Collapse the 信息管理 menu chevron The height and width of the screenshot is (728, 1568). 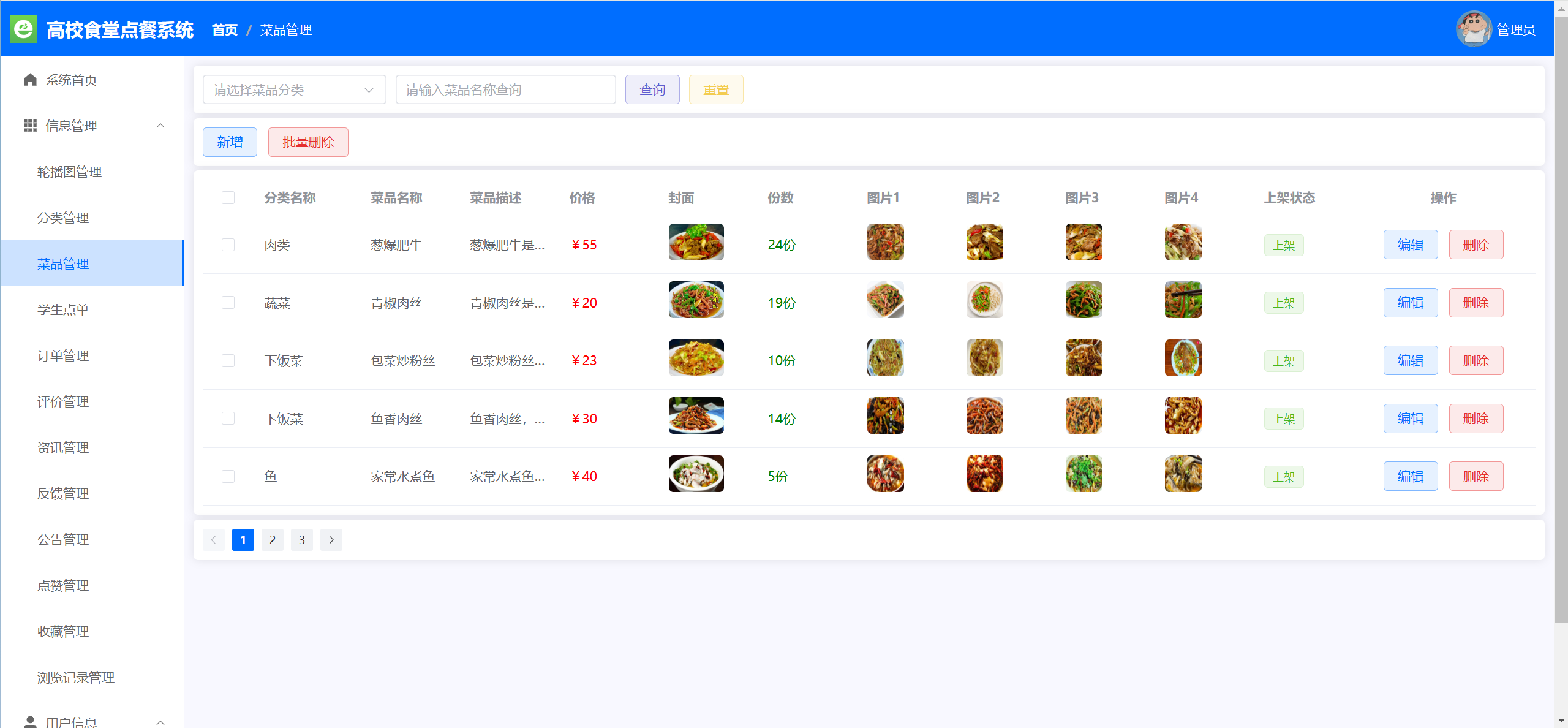pos(160,126)
